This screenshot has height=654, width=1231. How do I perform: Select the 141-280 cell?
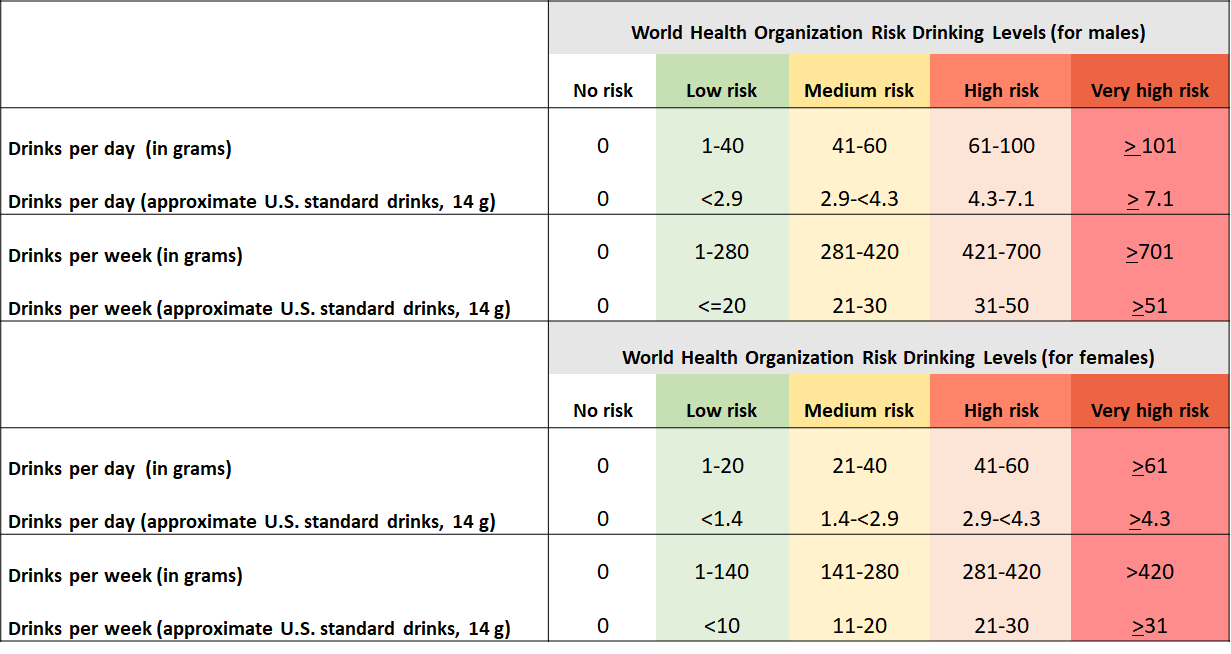[859, 572]
